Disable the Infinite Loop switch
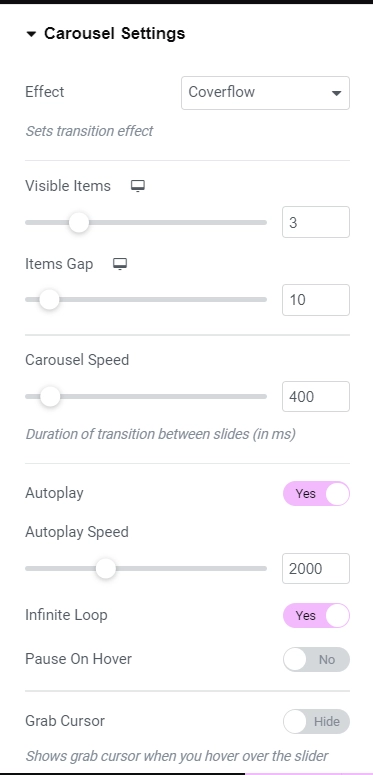 [316, 616]
